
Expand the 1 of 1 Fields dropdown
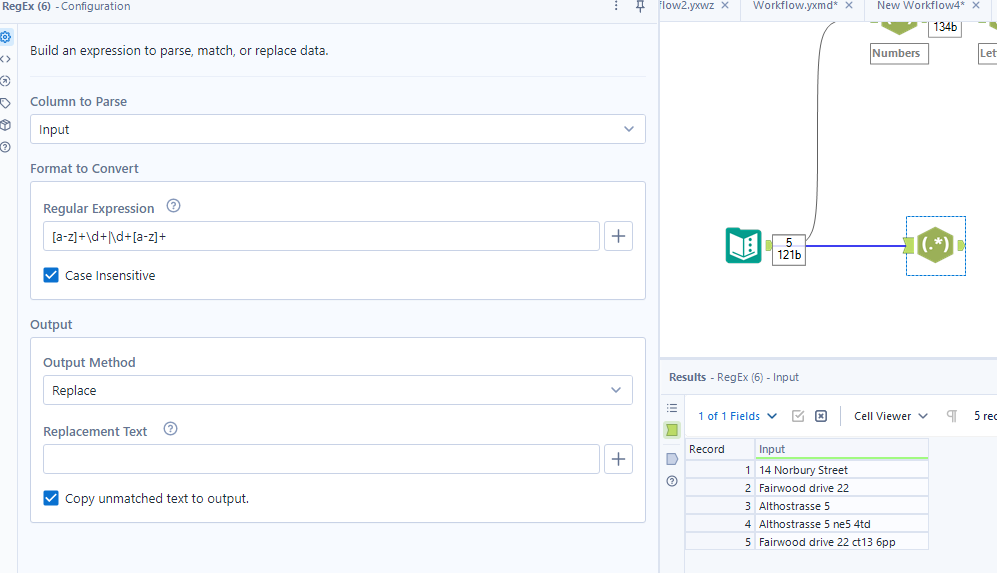pos(738,416)
